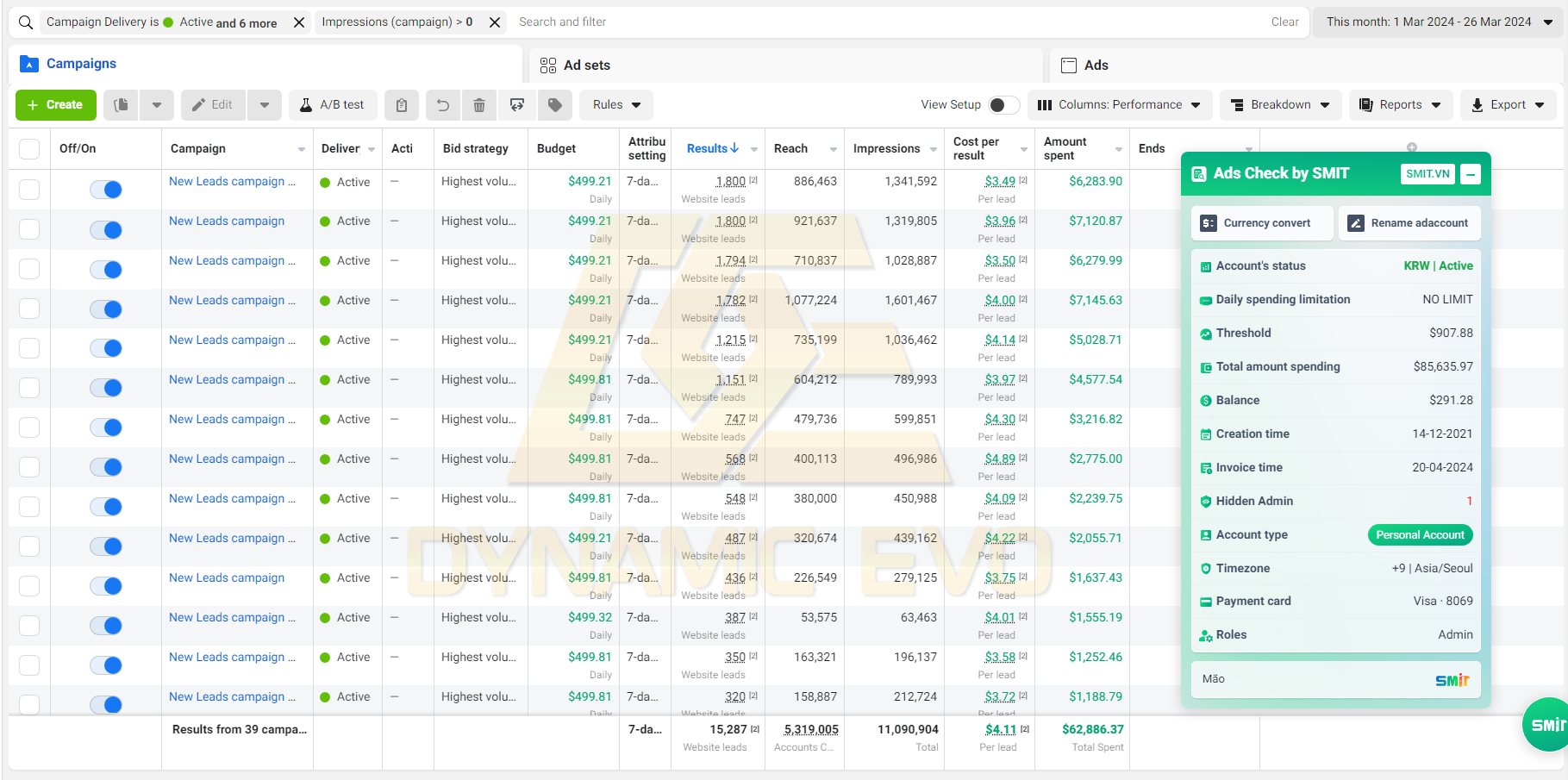Open the date range selector
1568x780 pixels.
(x=1439, y=22)
